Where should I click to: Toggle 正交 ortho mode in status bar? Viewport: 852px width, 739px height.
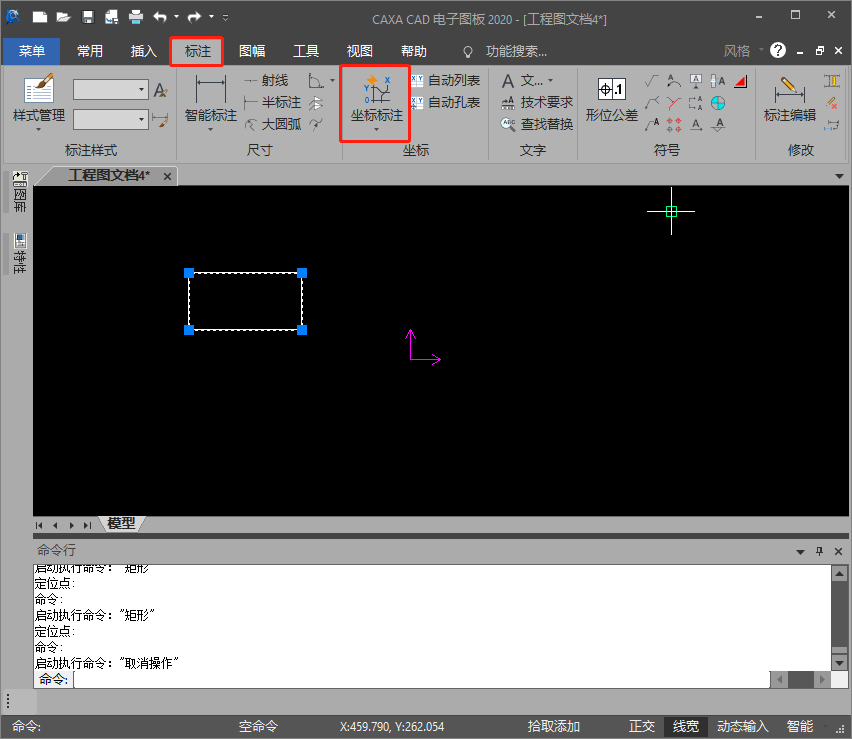(642, 727)
